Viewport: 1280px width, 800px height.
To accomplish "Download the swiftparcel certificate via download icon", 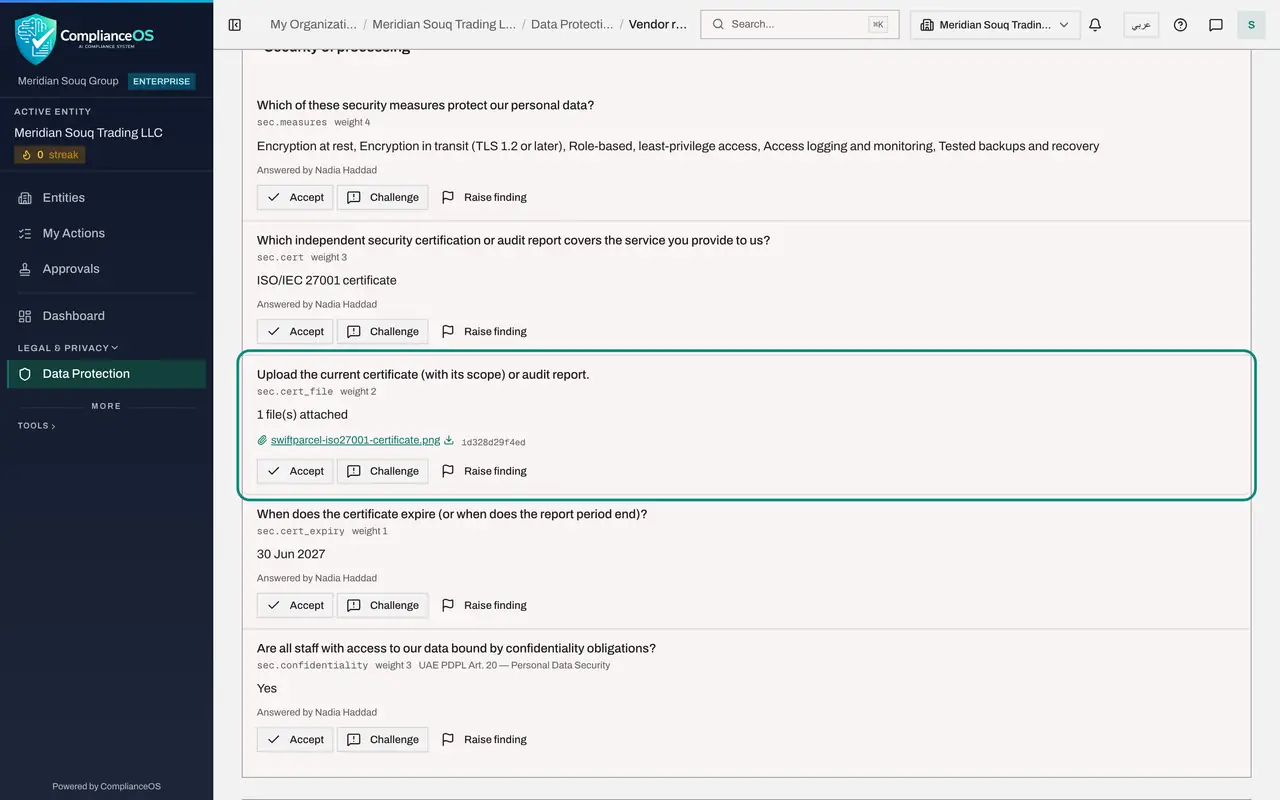I will pos(449,440).
